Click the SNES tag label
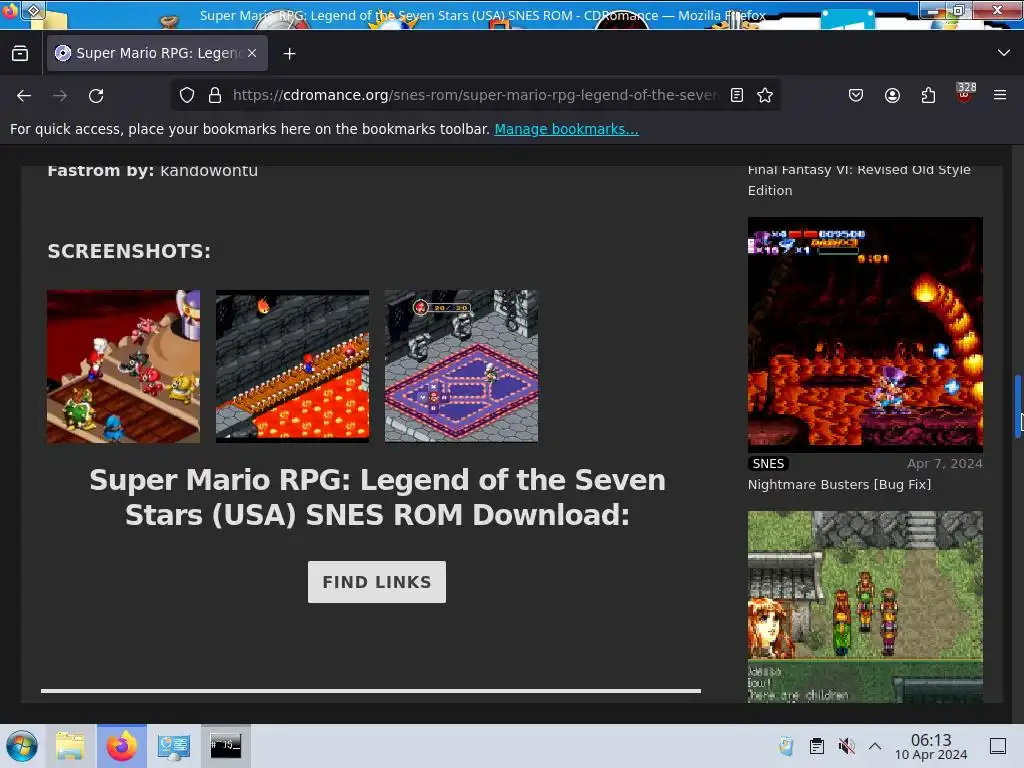1024x768 pixels. point(768,464)
